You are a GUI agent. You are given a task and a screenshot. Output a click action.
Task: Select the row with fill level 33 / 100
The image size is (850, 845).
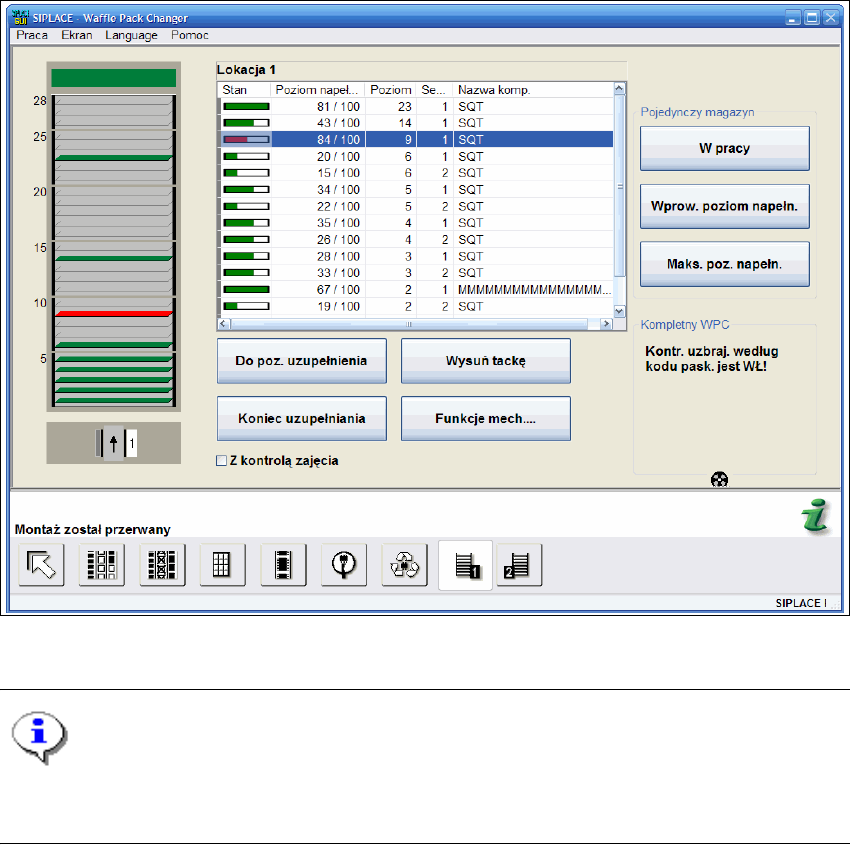[x=416, y=273]
